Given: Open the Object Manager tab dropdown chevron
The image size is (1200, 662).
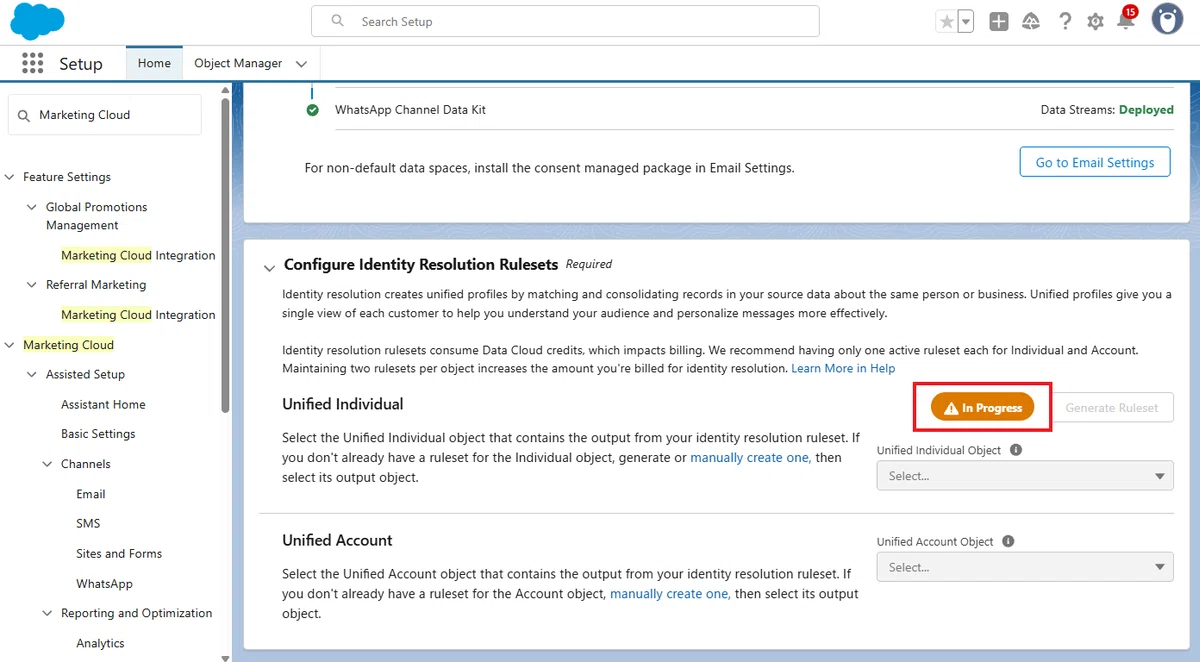Looking at the screenshot, I should tap(302, 64).
